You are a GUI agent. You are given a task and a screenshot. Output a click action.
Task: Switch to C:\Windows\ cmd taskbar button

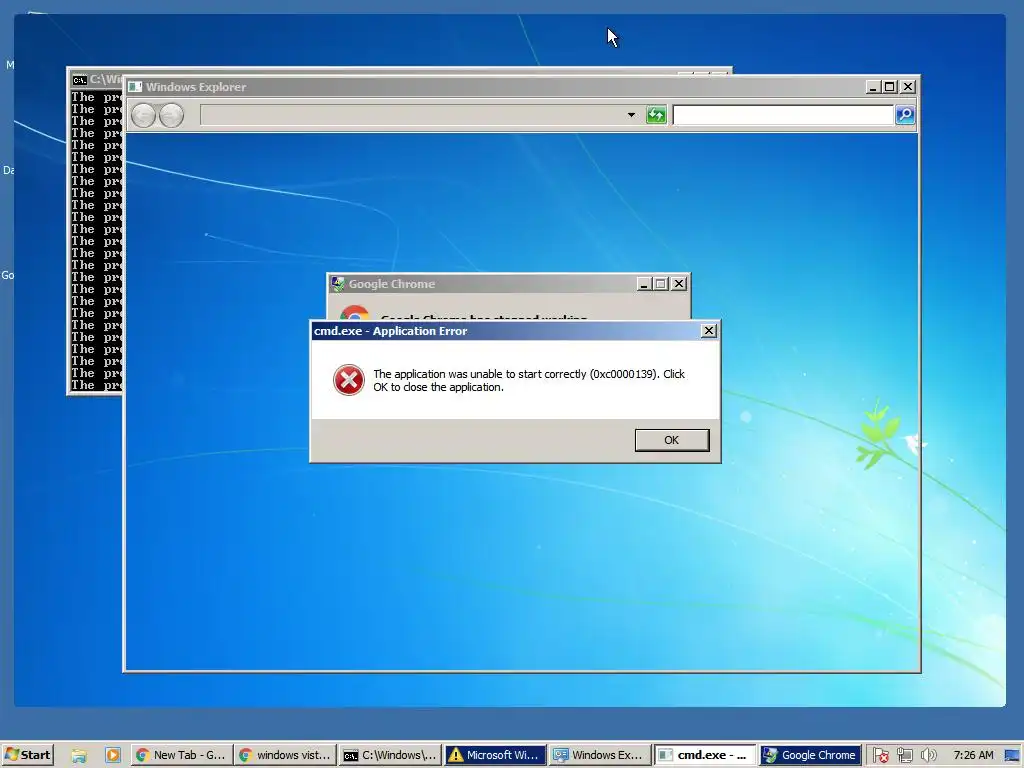(390, 755)
